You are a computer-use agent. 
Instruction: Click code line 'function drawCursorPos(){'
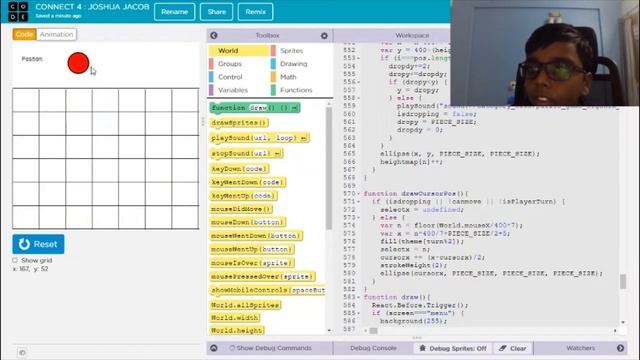[416, 194]
